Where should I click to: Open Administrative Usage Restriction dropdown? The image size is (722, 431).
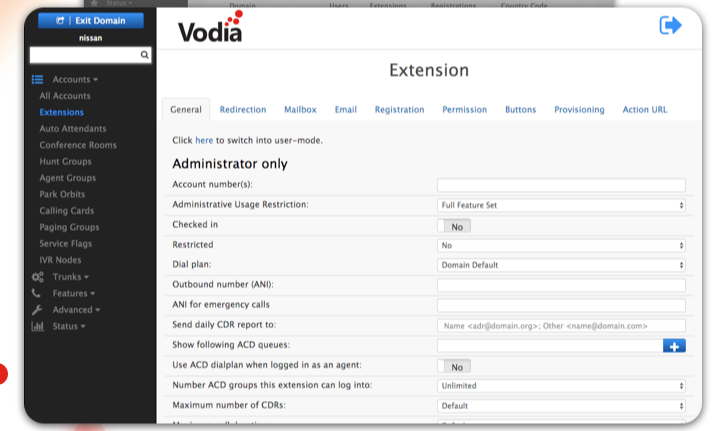tap(561, 205)
